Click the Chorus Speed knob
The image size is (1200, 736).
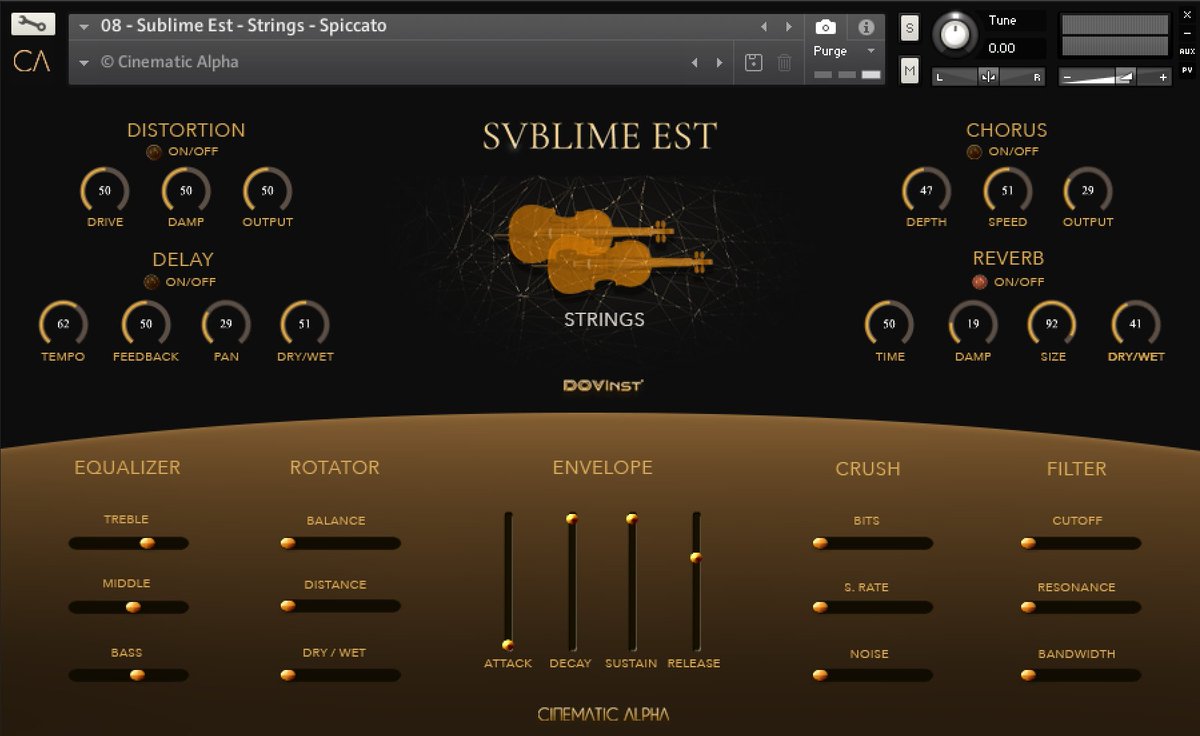(1007, 190)
